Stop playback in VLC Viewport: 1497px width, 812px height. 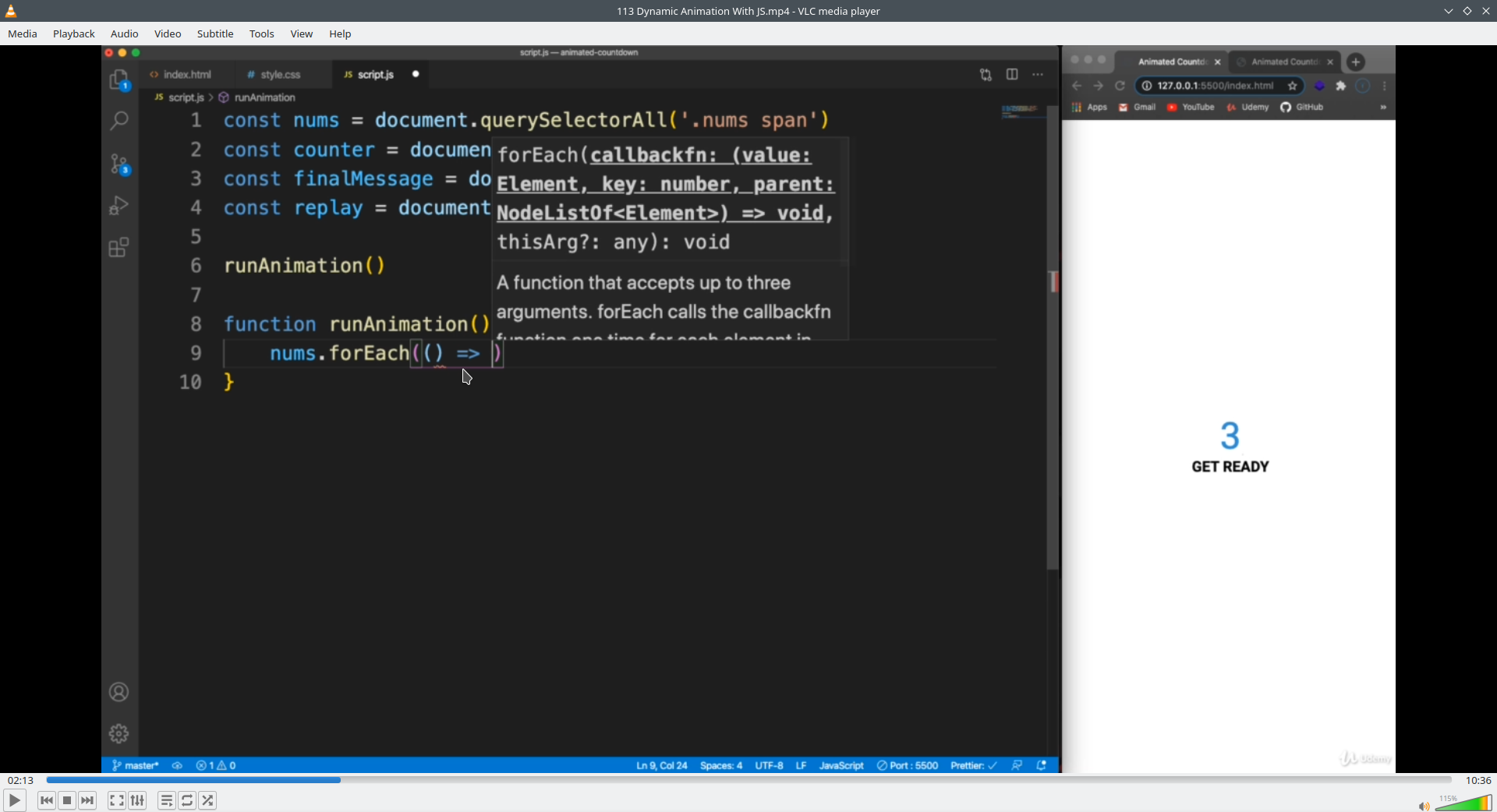tap(67, 800)
